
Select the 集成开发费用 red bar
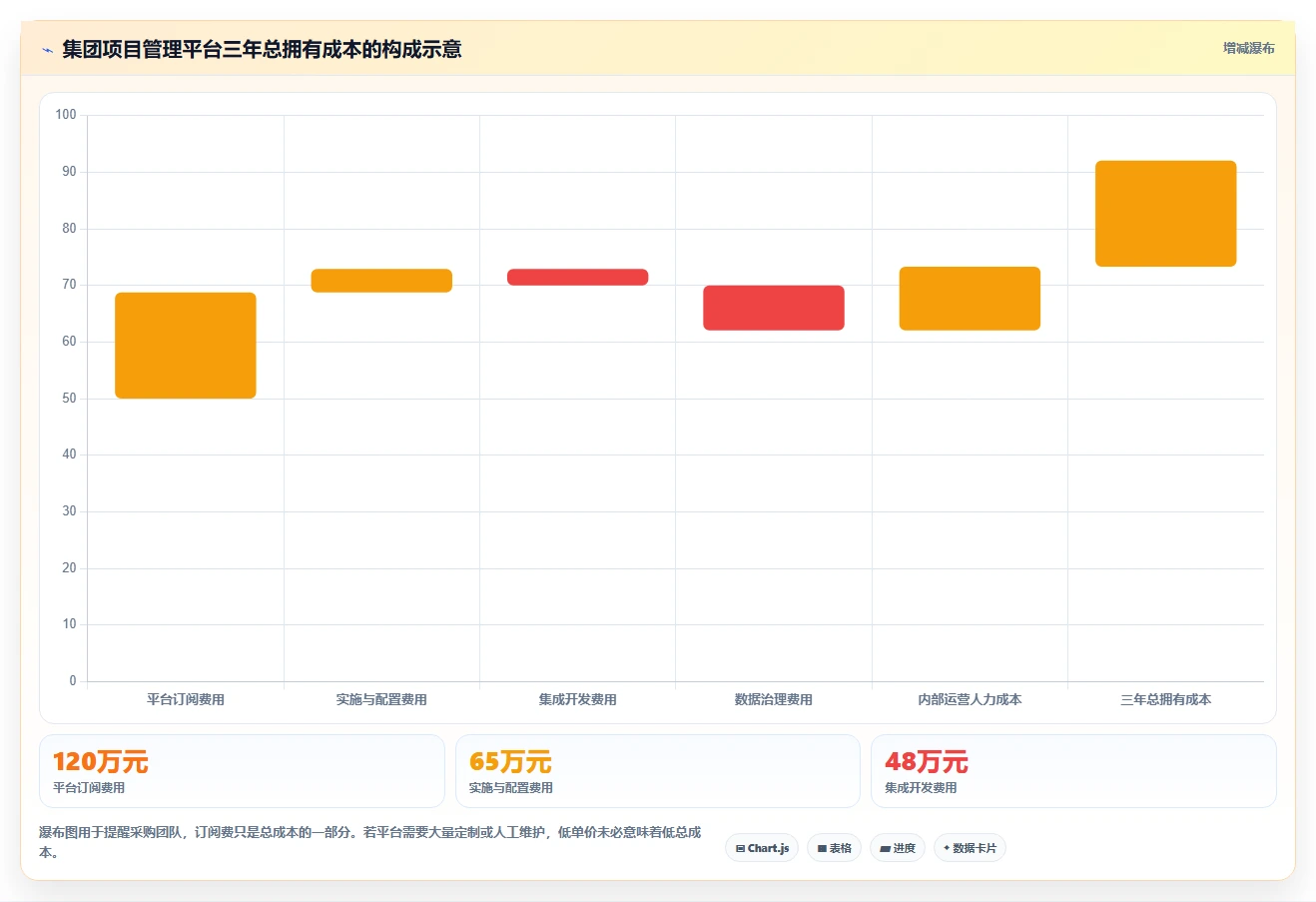tap(578, 278)
